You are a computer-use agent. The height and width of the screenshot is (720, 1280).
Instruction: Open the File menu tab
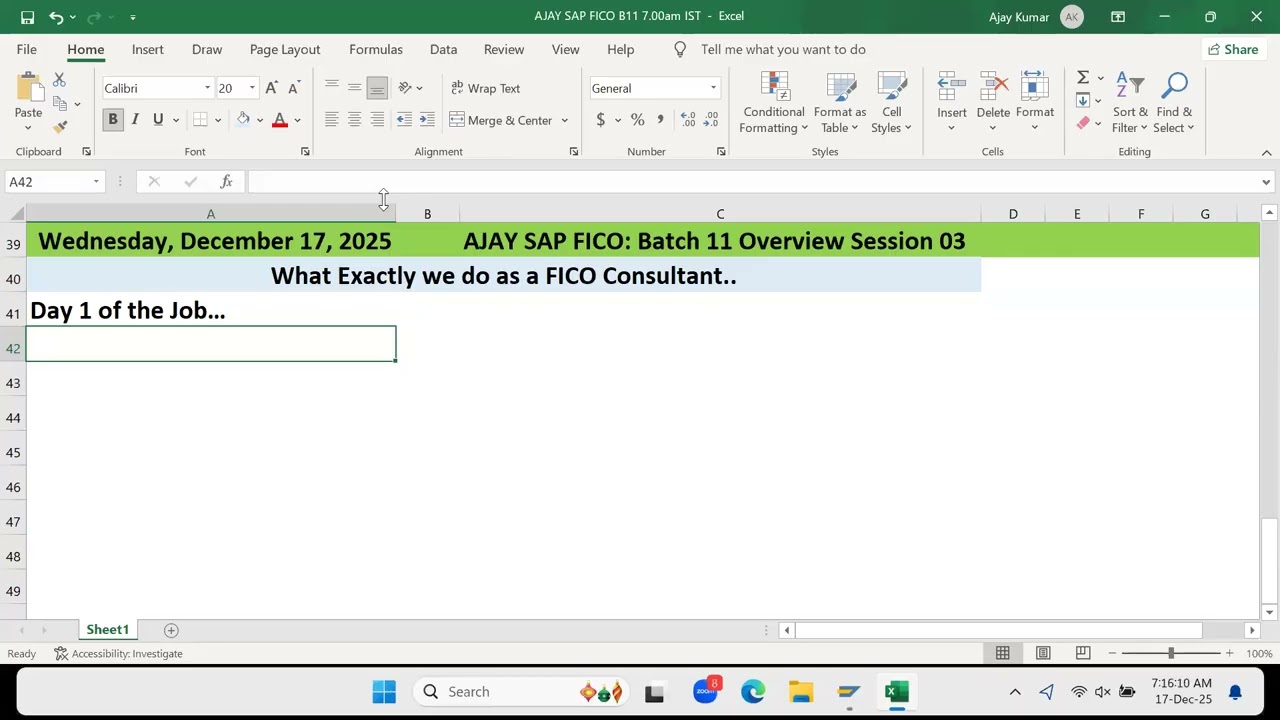(x=27, y=49)
